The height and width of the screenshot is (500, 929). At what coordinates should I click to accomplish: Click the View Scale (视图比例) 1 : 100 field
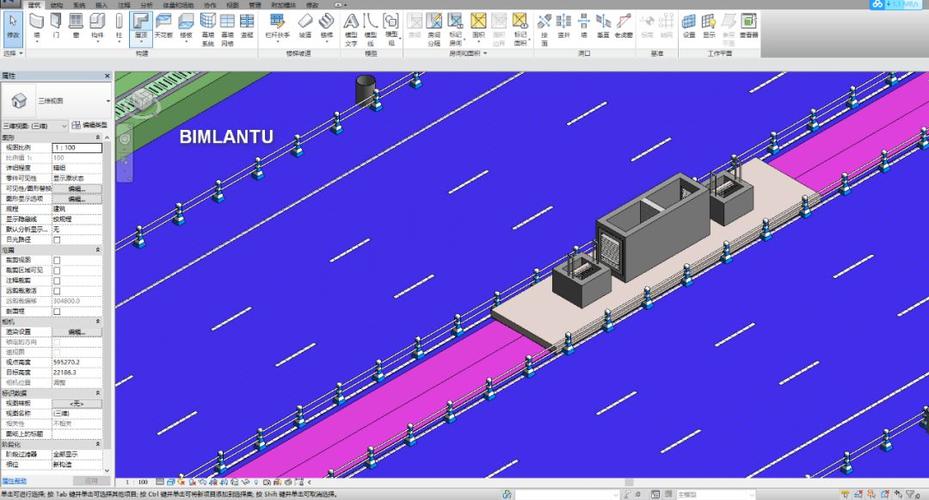77,148
